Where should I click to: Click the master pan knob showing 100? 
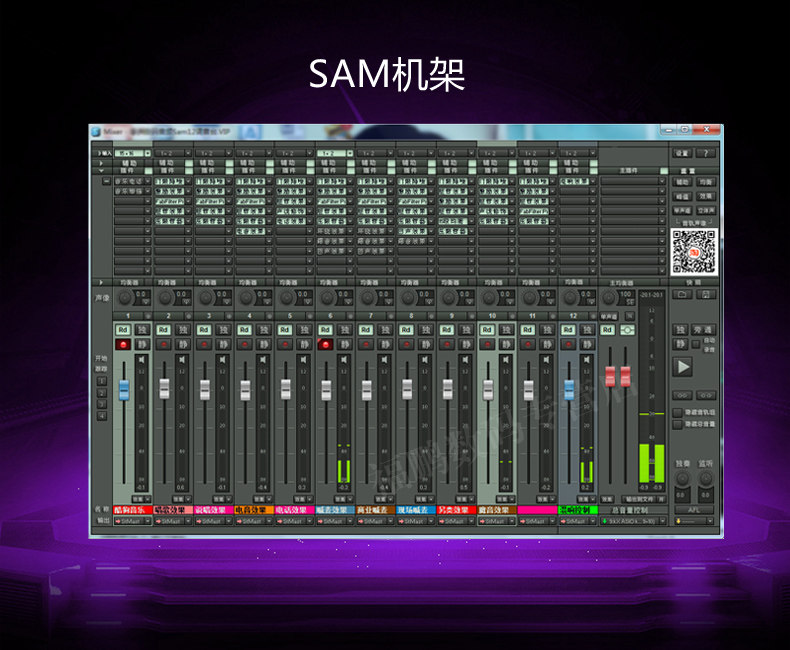pos(610,298)
